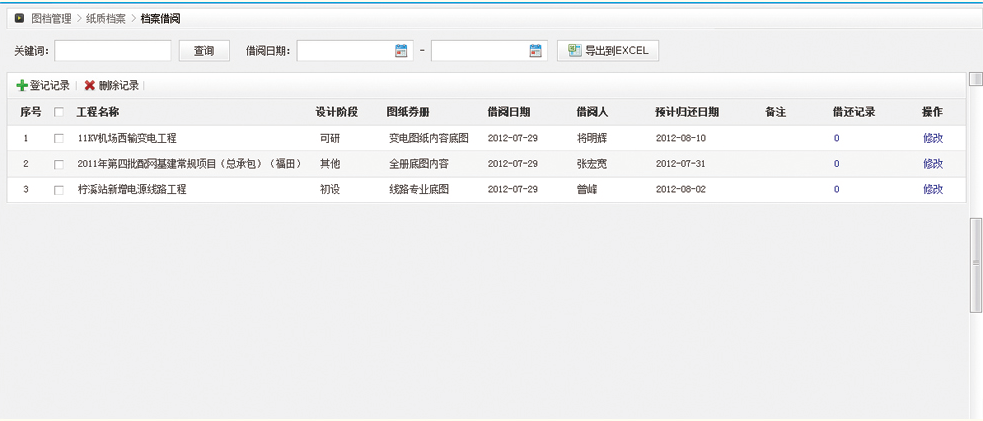Sort by 借阅日期 column header
The height and width of the screenshot is (421, 983).
point(508,113)
